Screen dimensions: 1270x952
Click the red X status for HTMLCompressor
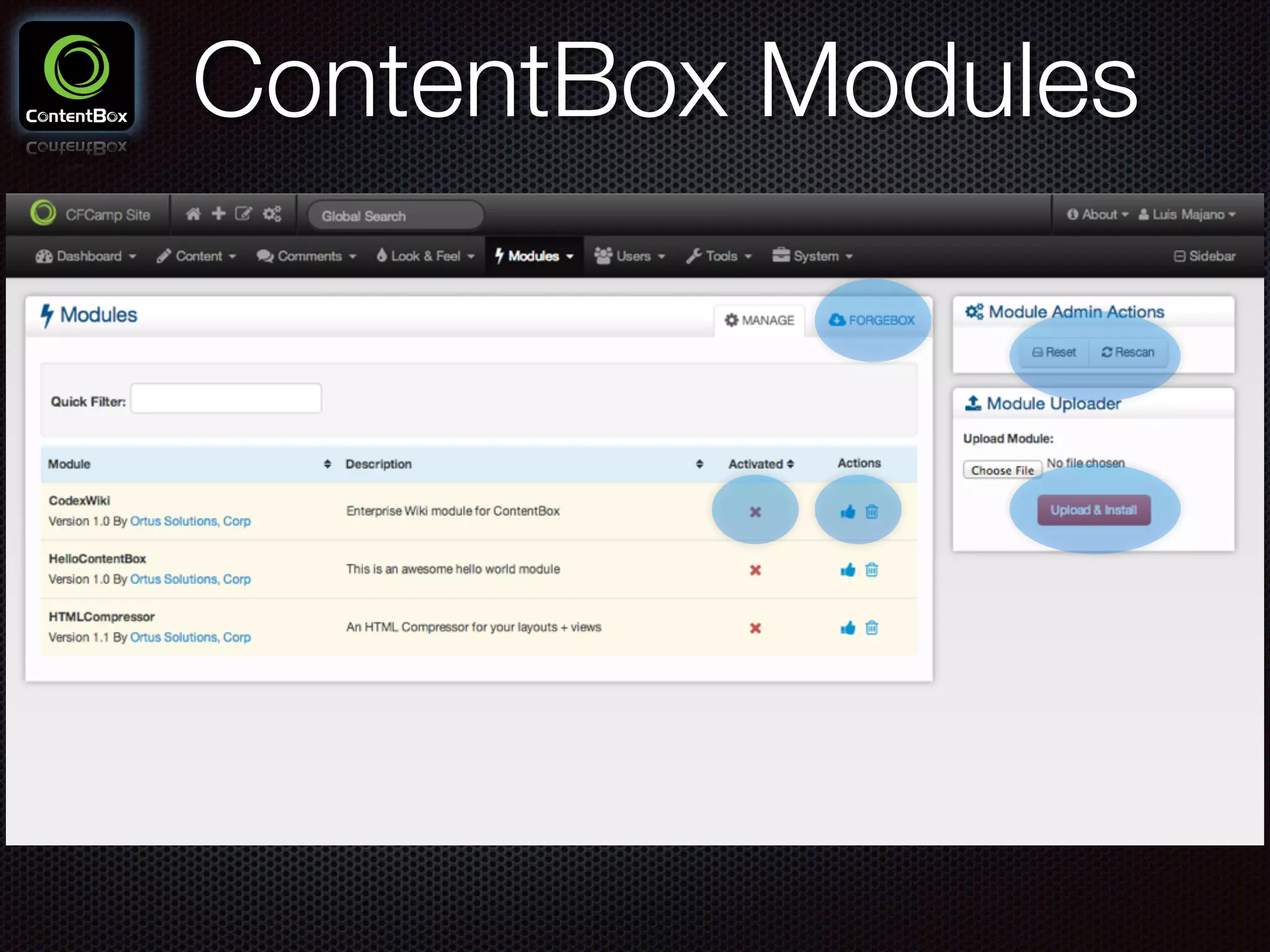pos(755,628)
